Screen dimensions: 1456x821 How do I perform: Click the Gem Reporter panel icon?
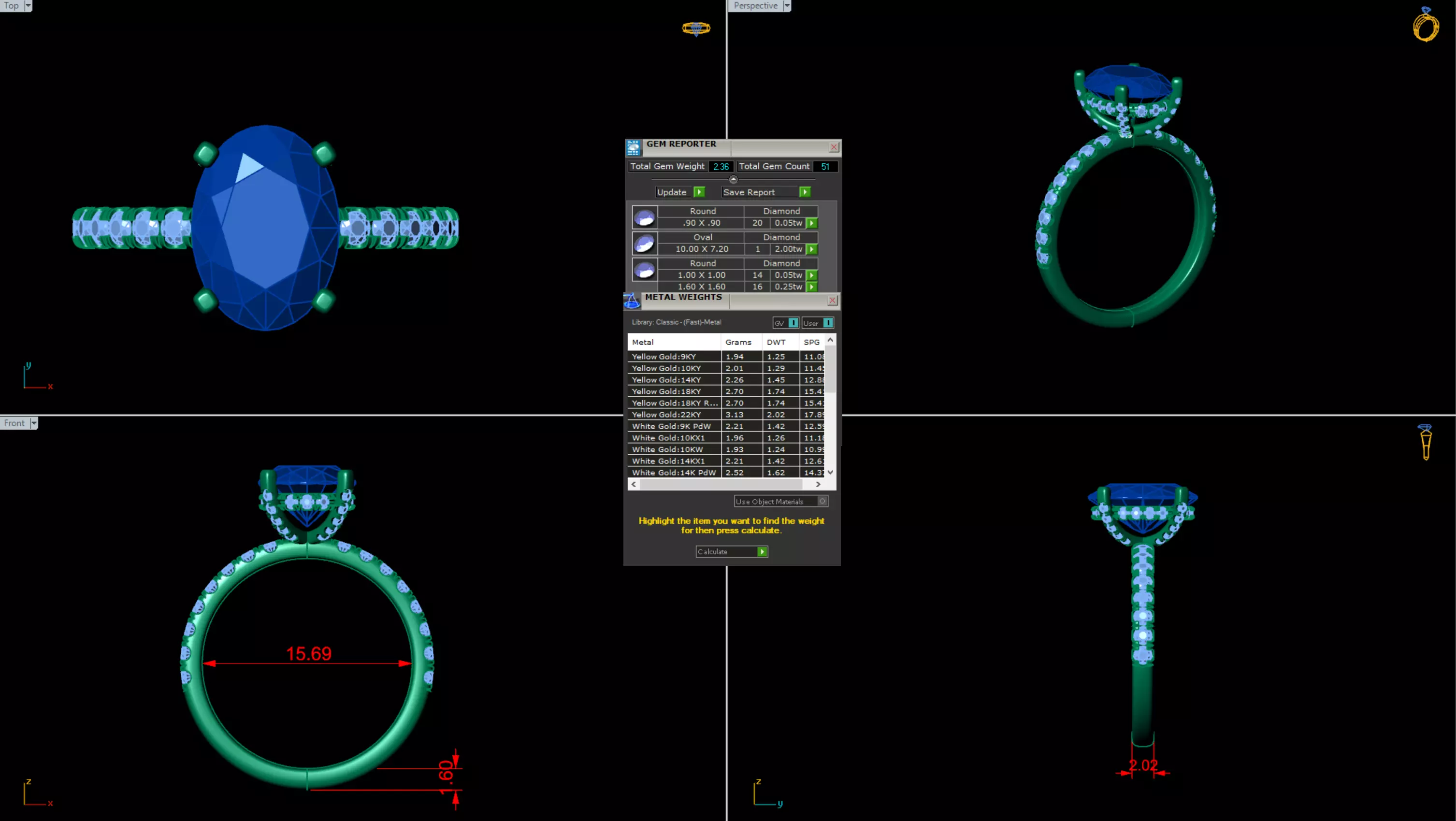pos(633,147)
